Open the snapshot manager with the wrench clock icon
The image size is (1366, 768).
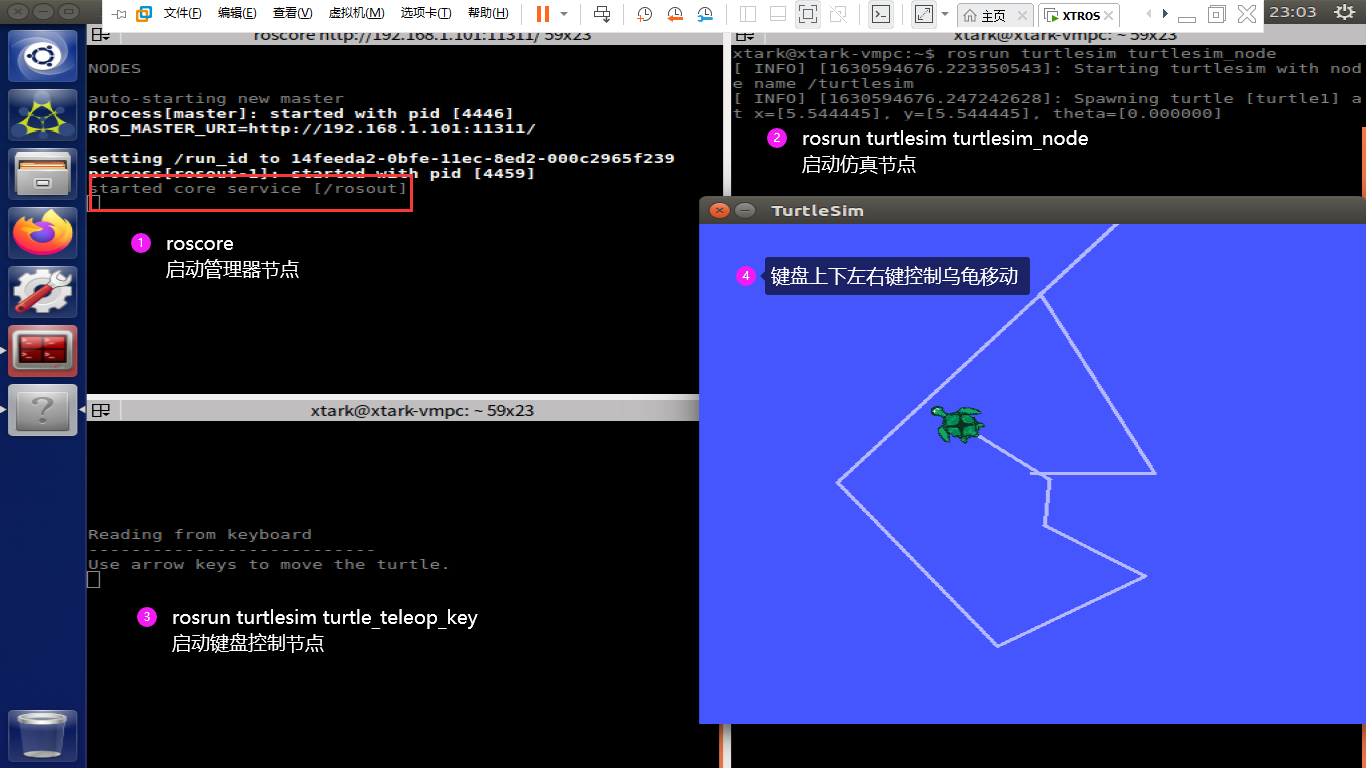[705, 14]
